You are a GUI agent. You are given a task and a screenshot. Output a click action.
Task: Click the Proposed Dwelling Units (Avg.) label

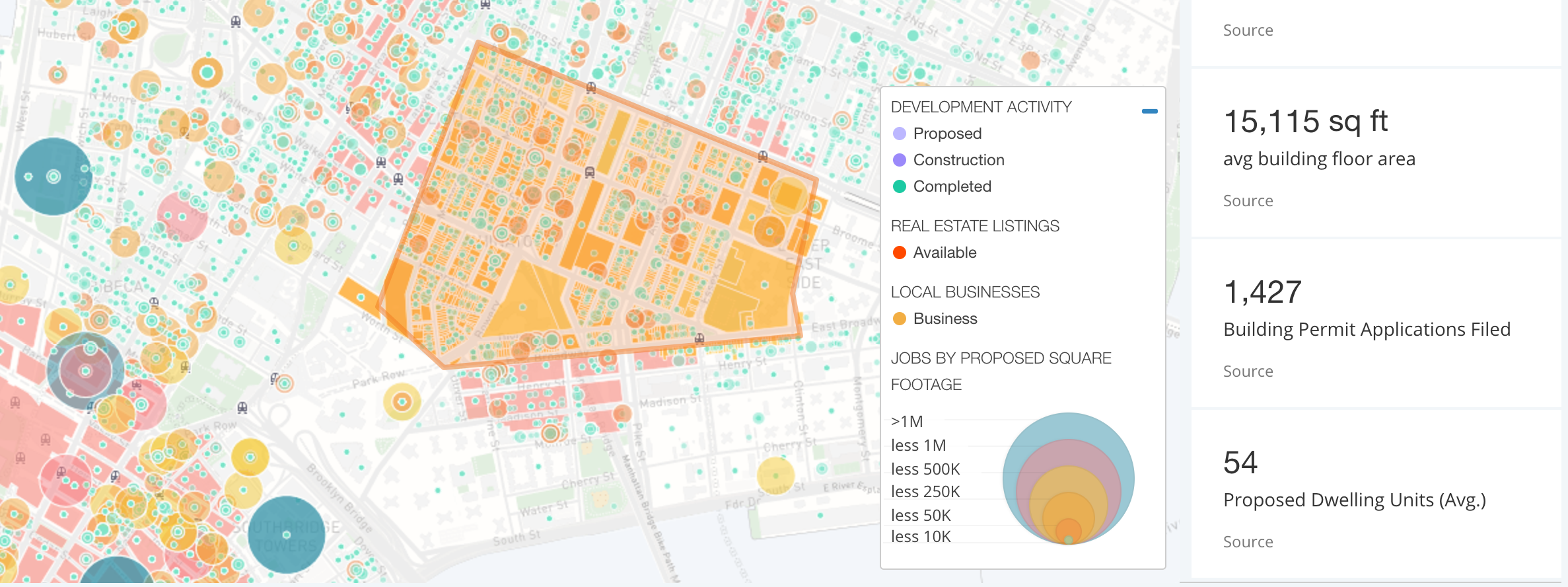pos(1354,500)
